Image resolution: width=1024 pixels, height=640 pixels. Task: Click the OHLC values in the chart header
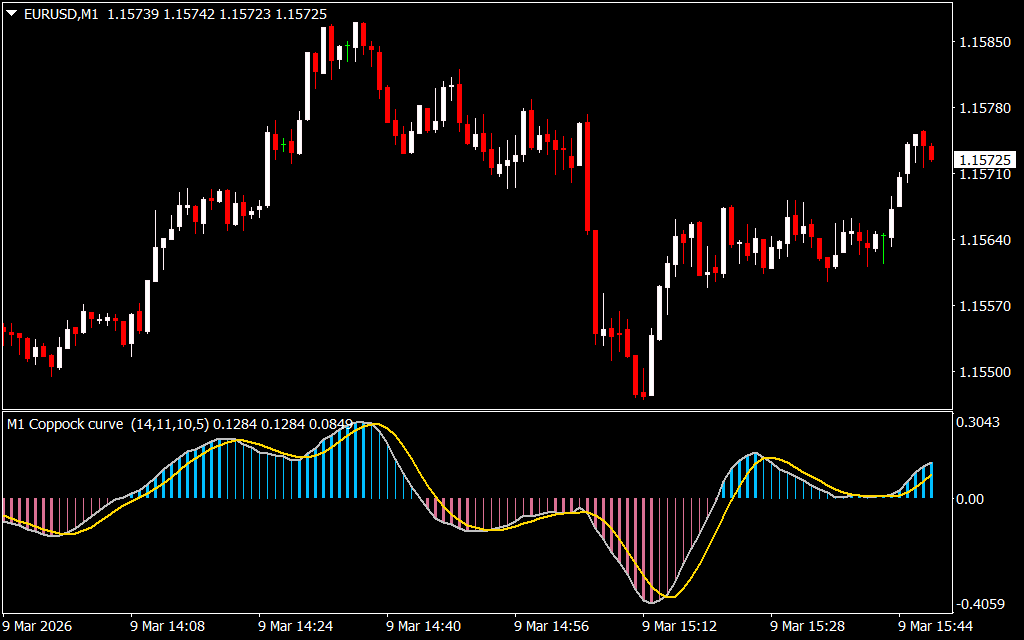tap(186, 11)
